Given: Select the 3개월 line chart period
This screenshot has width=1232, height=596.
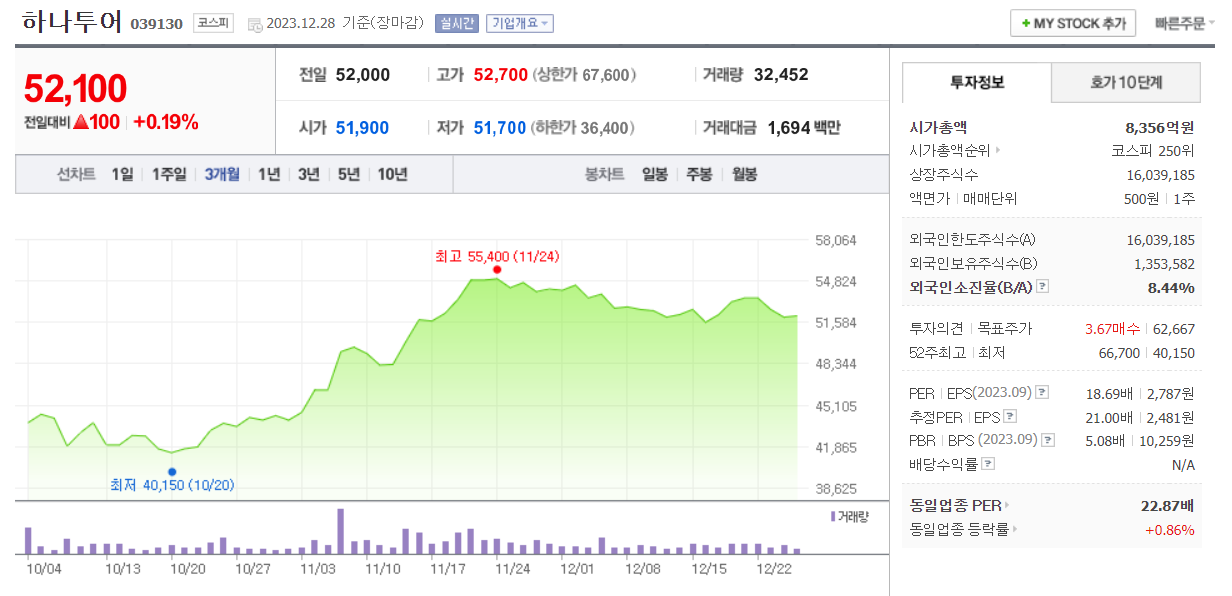Looking at the screenshot, I should coord(222,174).
